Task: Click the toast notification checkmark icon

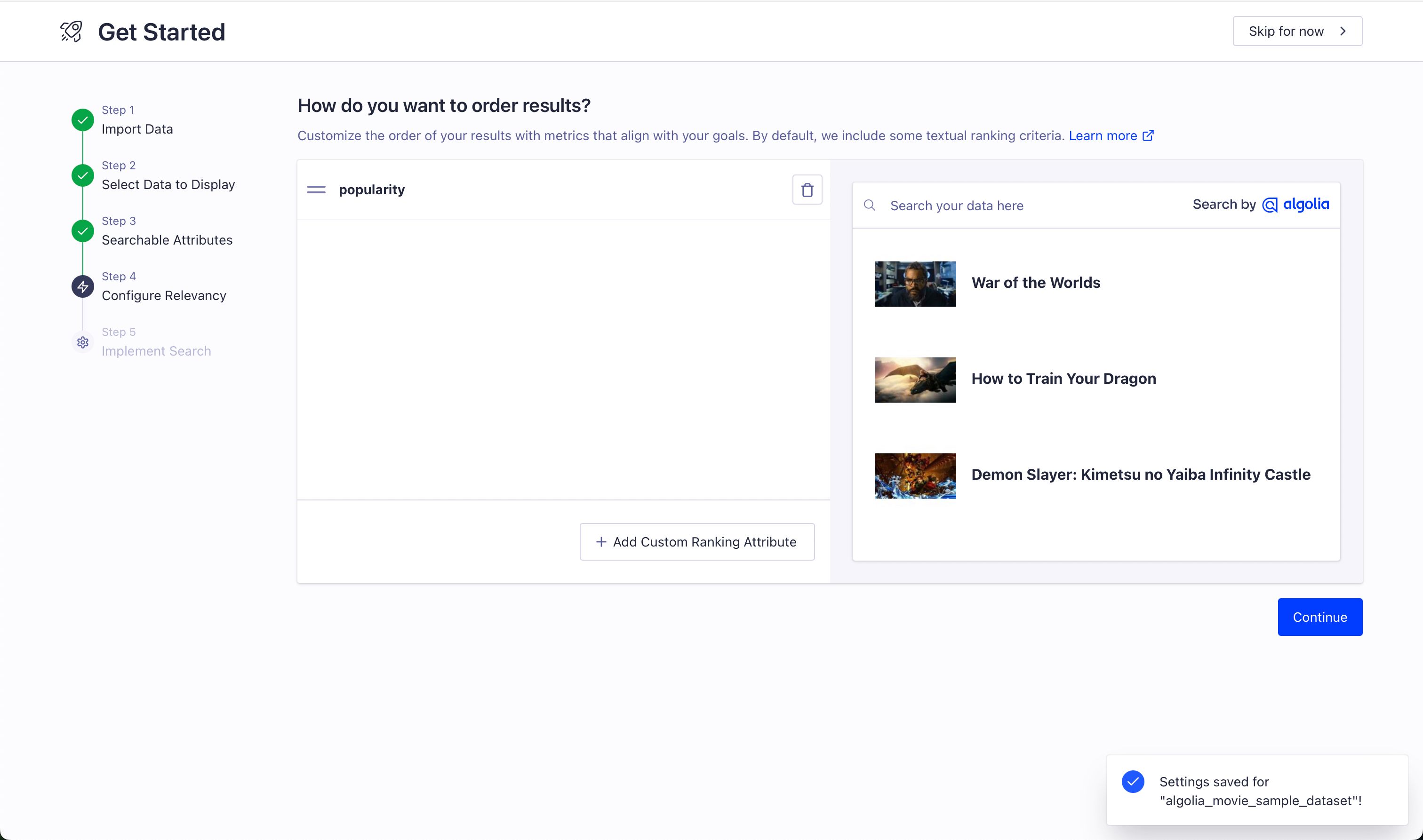Action: click(1133, 782)
